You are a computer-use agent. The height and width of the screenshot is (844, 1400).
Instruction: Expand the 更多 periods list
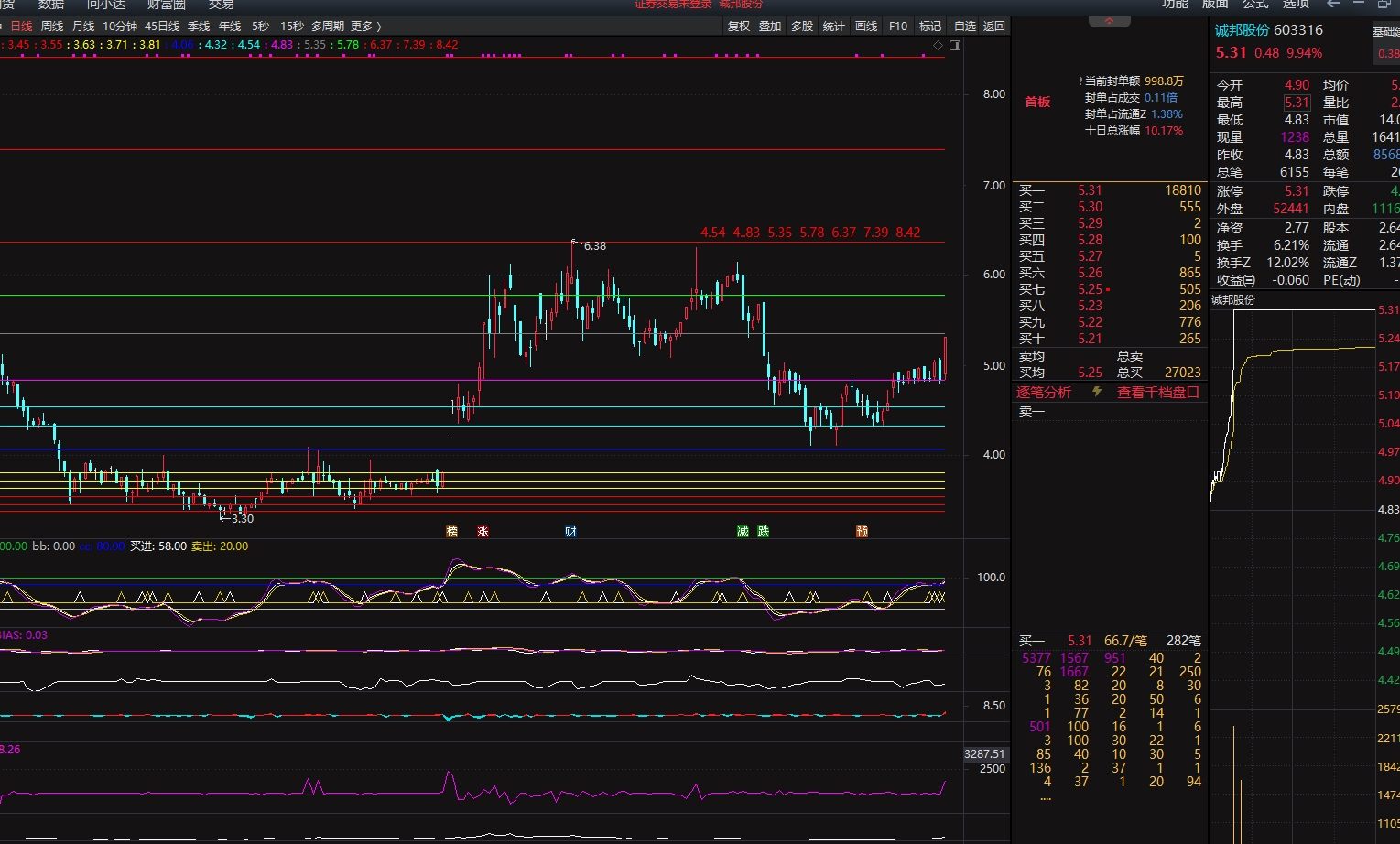click(x=365, y=27)
